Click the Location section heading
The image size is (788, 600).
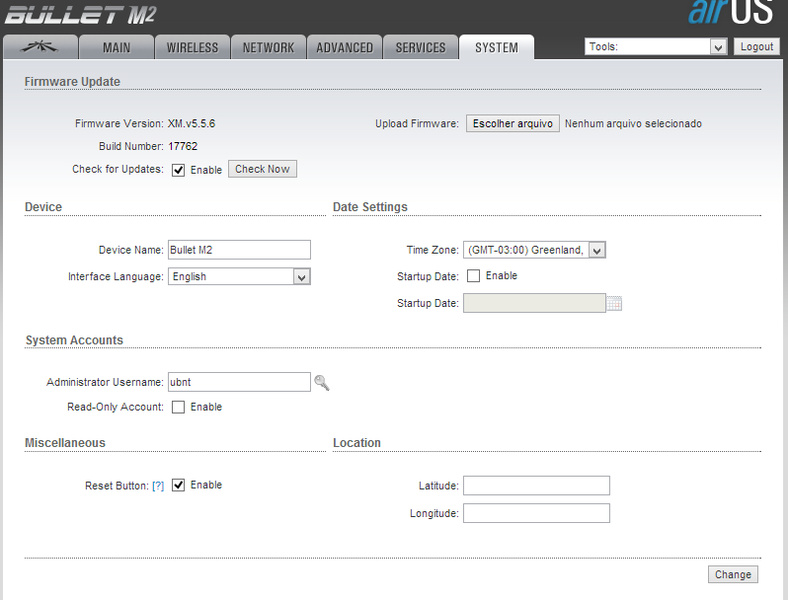pos(357,443)
